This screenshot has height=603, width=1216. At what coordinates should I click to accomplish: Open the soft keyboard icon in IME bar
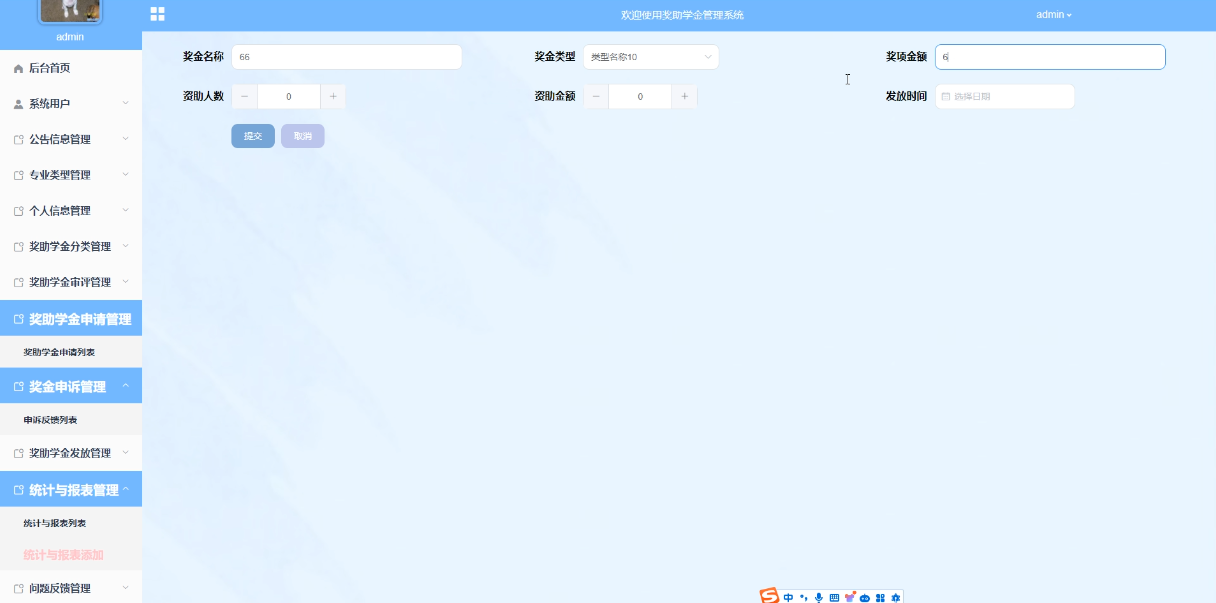click(x=834, y=598)
